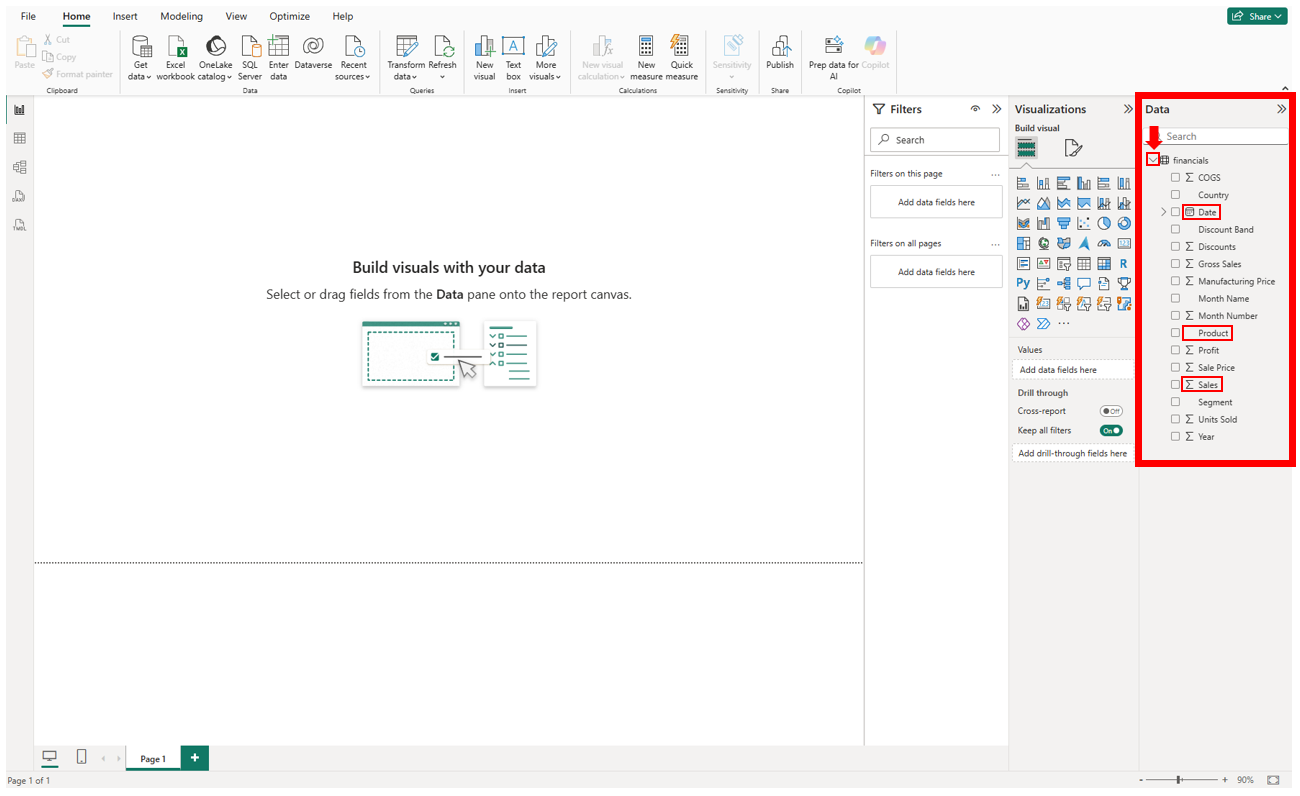Collapse the Filters pane

tap(996, 109)
